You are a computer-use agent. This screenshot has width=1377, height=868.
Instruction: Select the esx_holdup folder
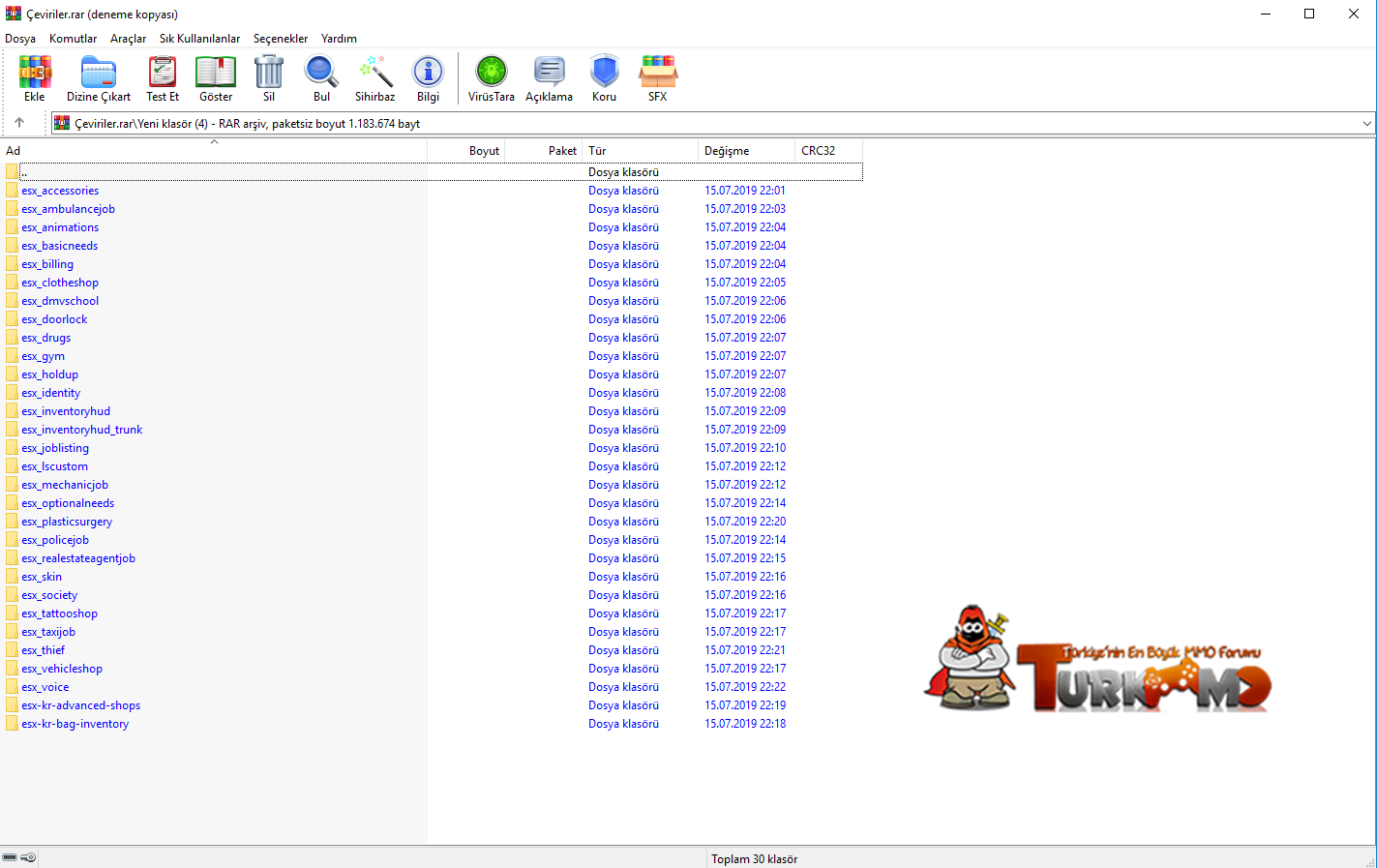click(50, 374)
